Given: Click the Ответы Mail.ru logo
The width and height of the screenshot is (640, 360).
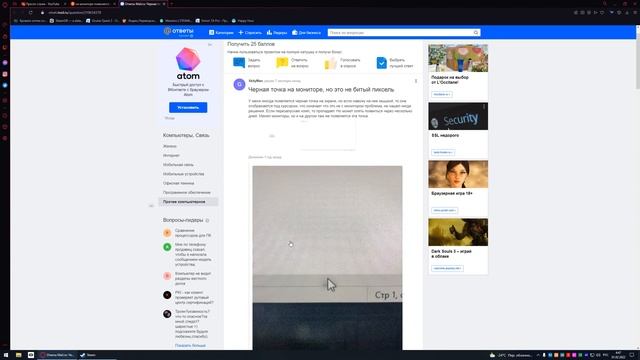Looking at the screenshot, I should click(x=178, y=32).
